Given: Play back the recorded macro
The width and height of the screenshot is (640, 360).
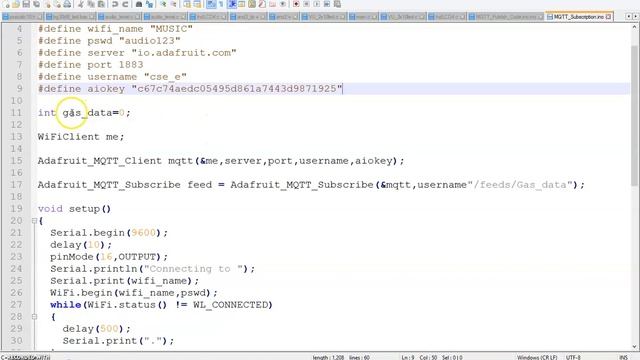Looking at the screenshot, I should click(x=317, y=4).
